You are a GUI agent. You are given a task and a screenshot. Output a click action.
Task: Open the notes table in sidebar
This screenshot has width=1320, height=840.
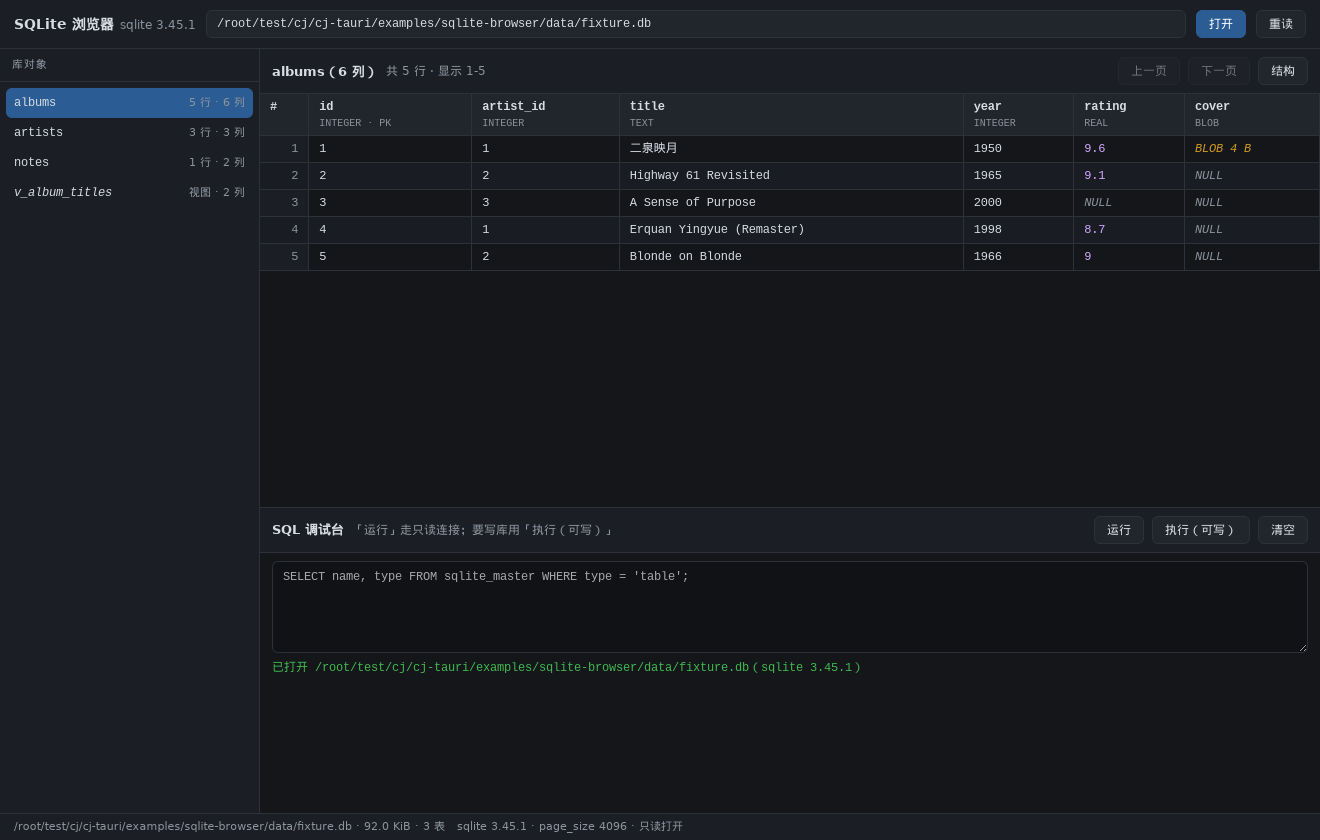(x=129, y=163)
